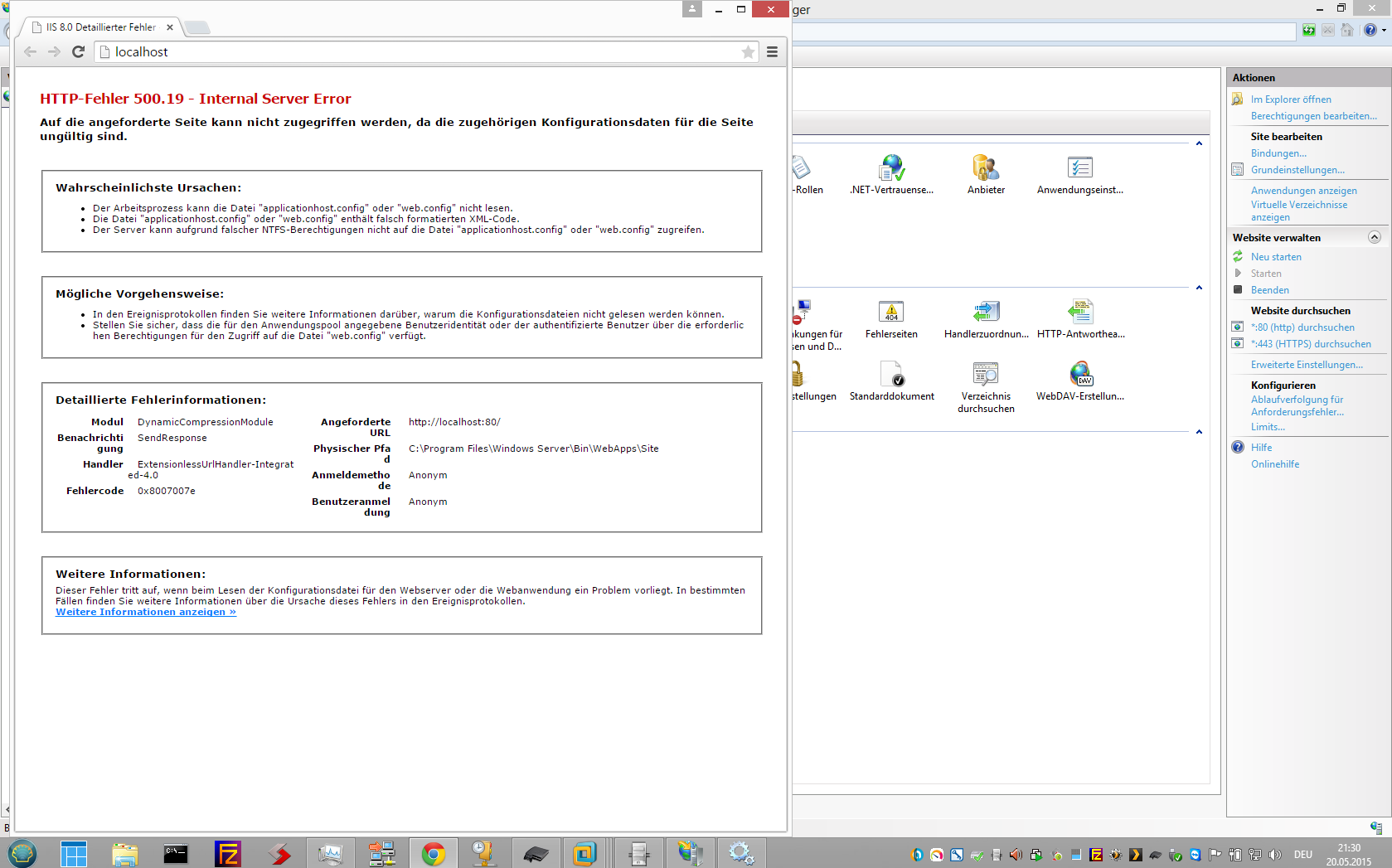This screenshot has height=868, width=1392.
Task: Open Standarddokument in IIS Manager
Action: point(891,381)
